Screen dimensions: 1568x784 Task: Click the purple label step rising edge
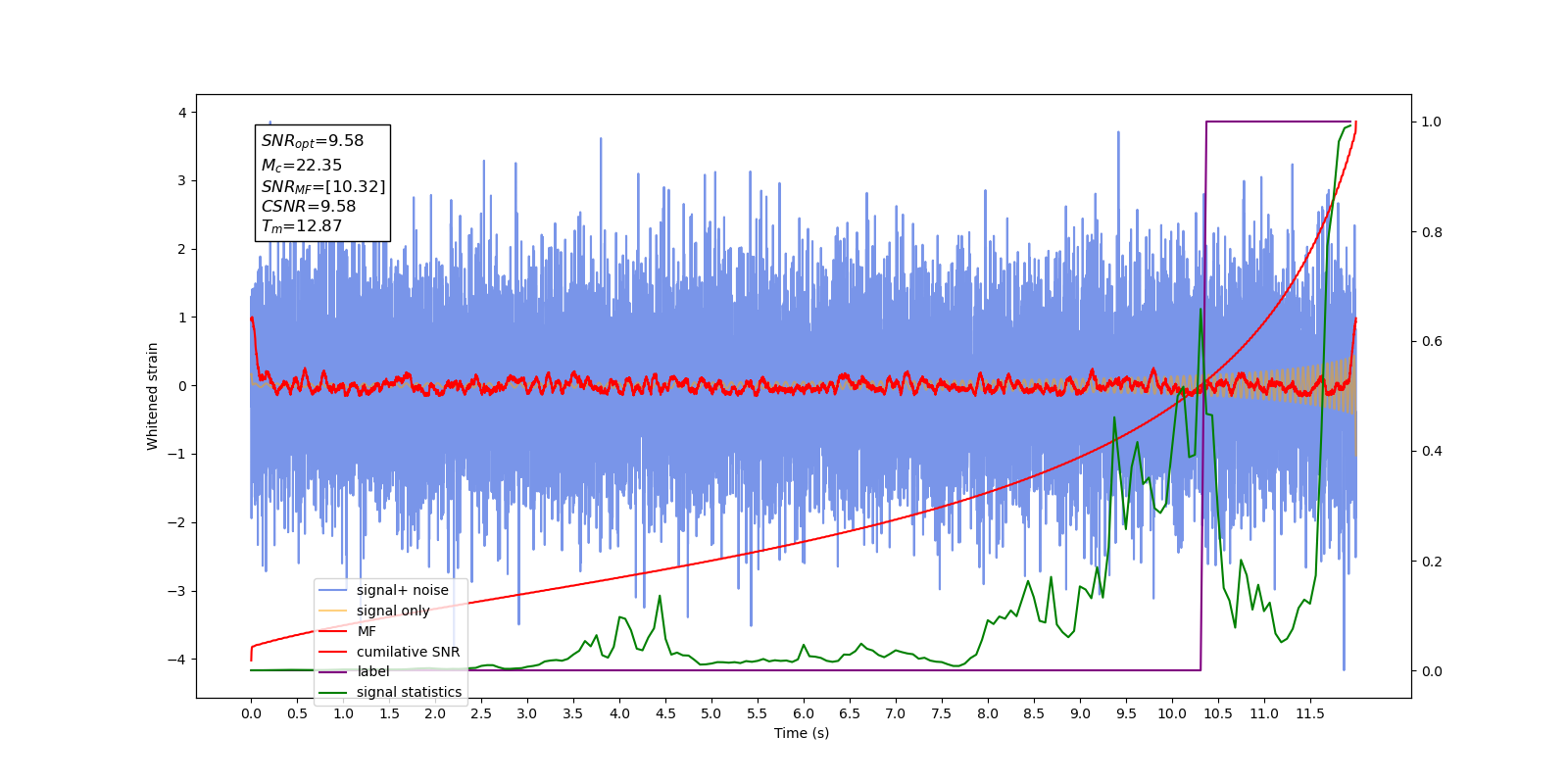(x=1203, y=396)
